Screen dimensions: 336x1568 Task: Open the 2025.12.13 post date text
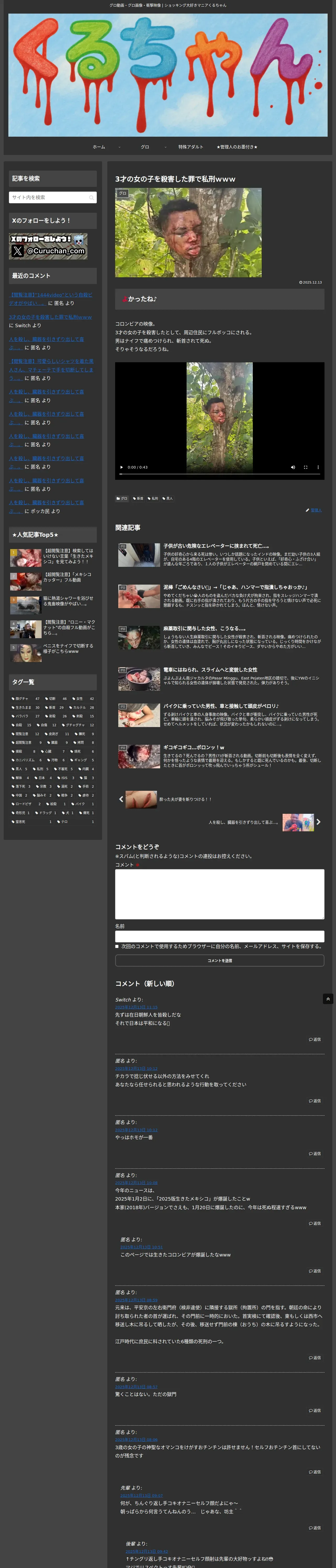tap(310, 283)
